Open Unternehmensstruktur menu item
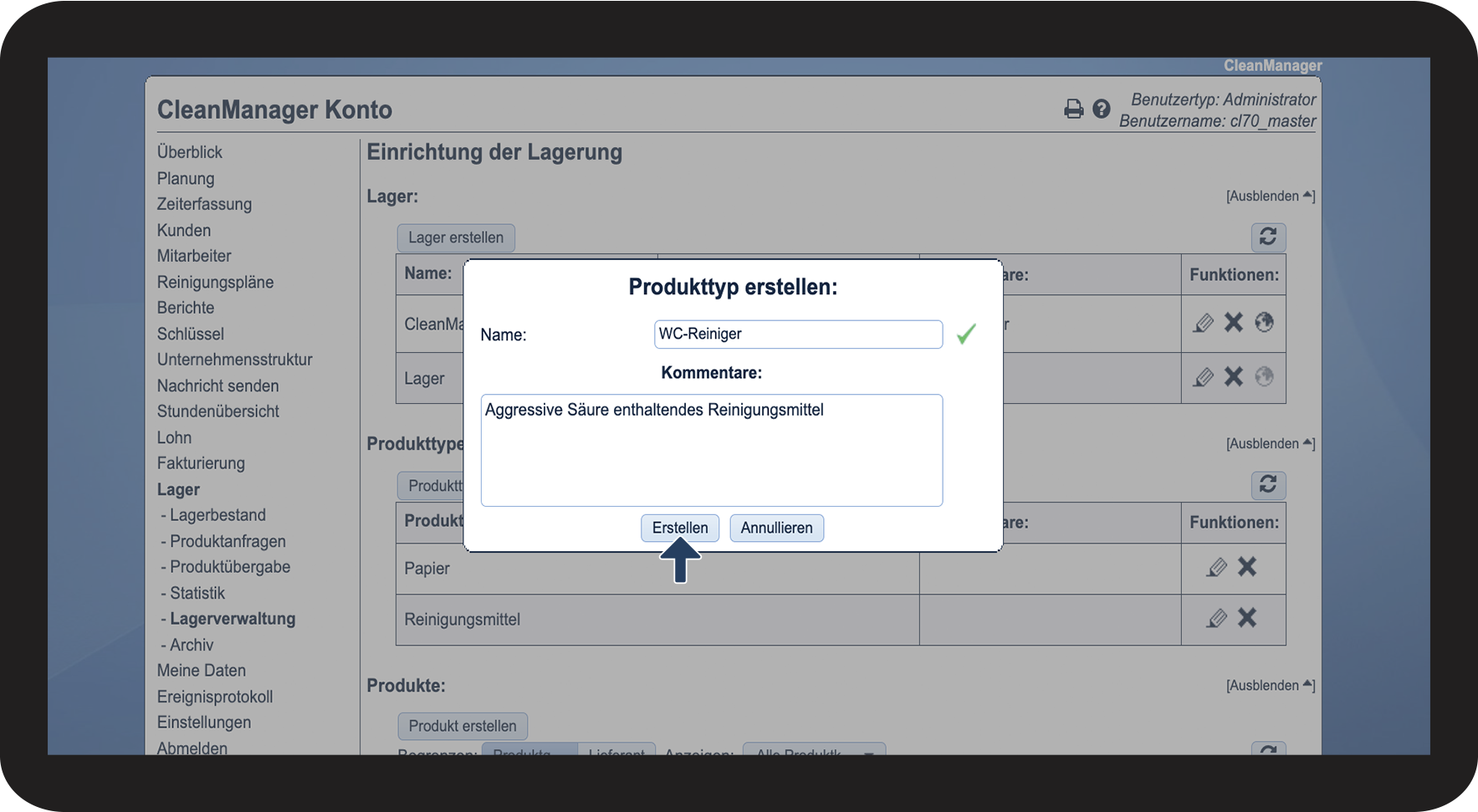1478x812 pixels. click(x=234, y=360)
